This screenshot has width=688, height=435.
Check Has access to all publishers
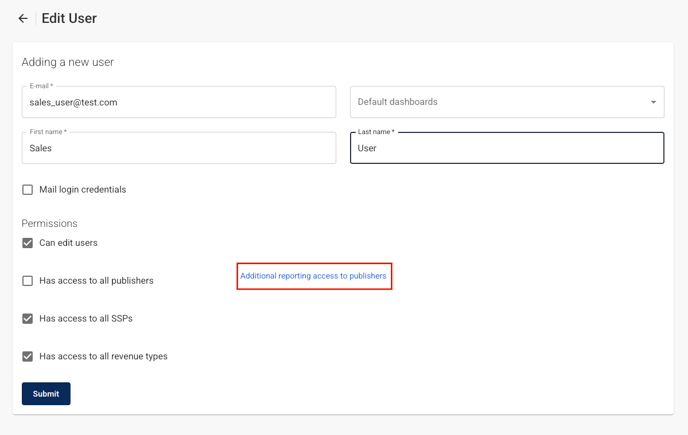28,280
